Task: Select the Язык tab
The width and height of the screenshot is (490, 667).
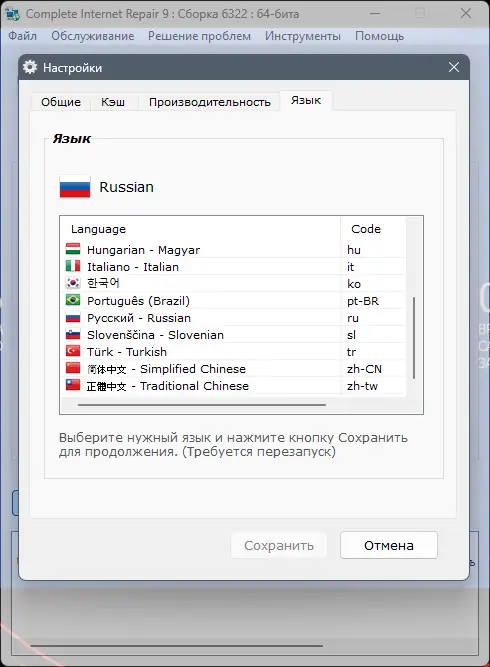Action: click(306, 100)
